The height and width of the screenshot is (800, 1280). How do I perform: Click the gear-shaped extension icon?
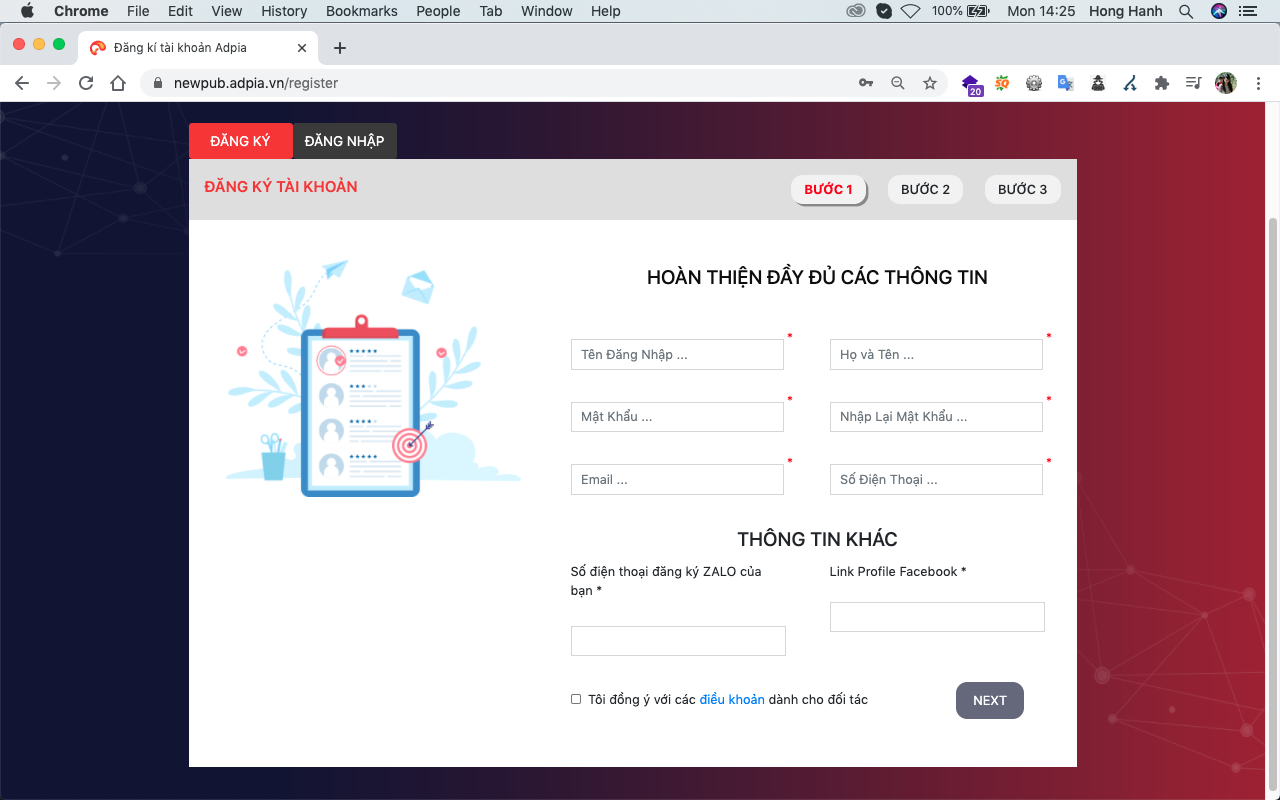1032,83
